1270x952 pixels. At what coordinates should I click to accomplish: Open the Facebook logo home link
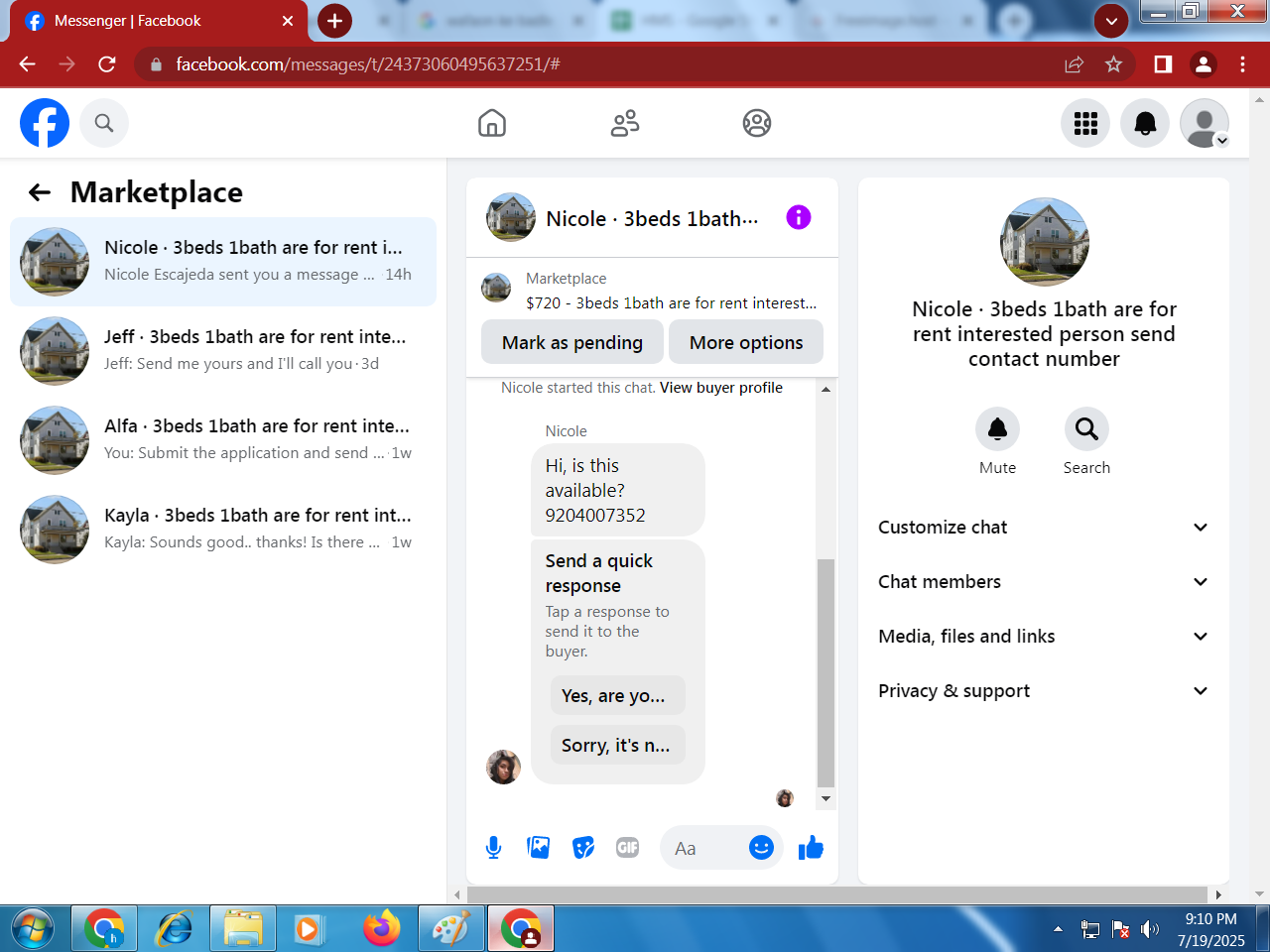[45, 123]
